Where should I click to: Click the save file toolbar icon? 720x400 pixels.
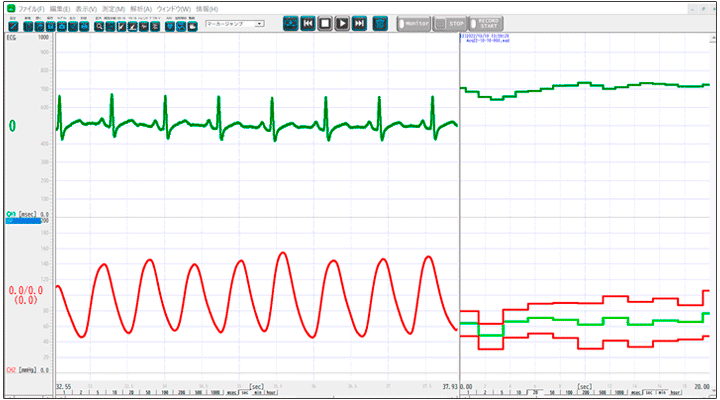coord(51,27)
